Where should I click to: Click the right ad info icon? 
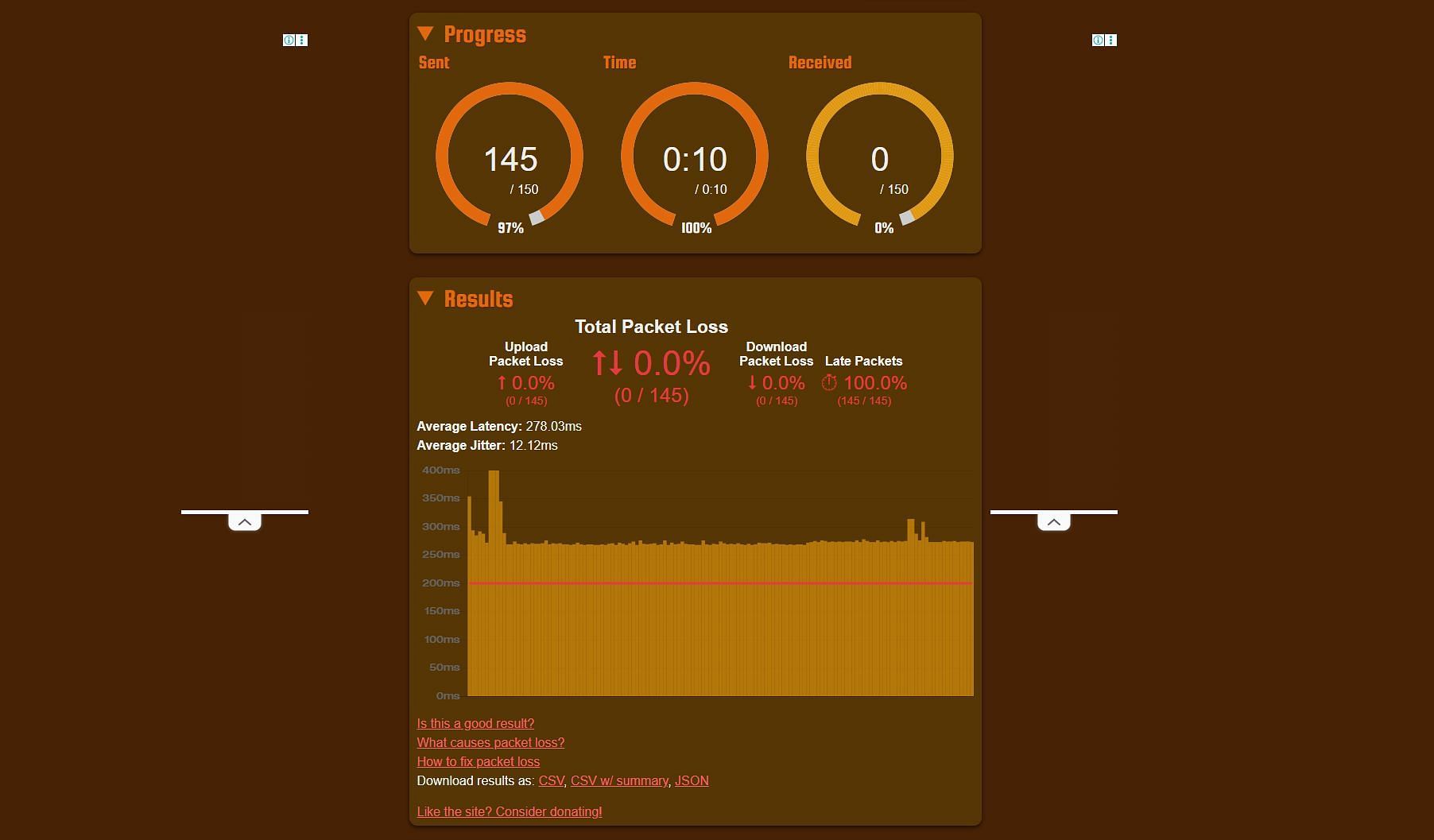pyautogui.click(x=1099, y=40)
